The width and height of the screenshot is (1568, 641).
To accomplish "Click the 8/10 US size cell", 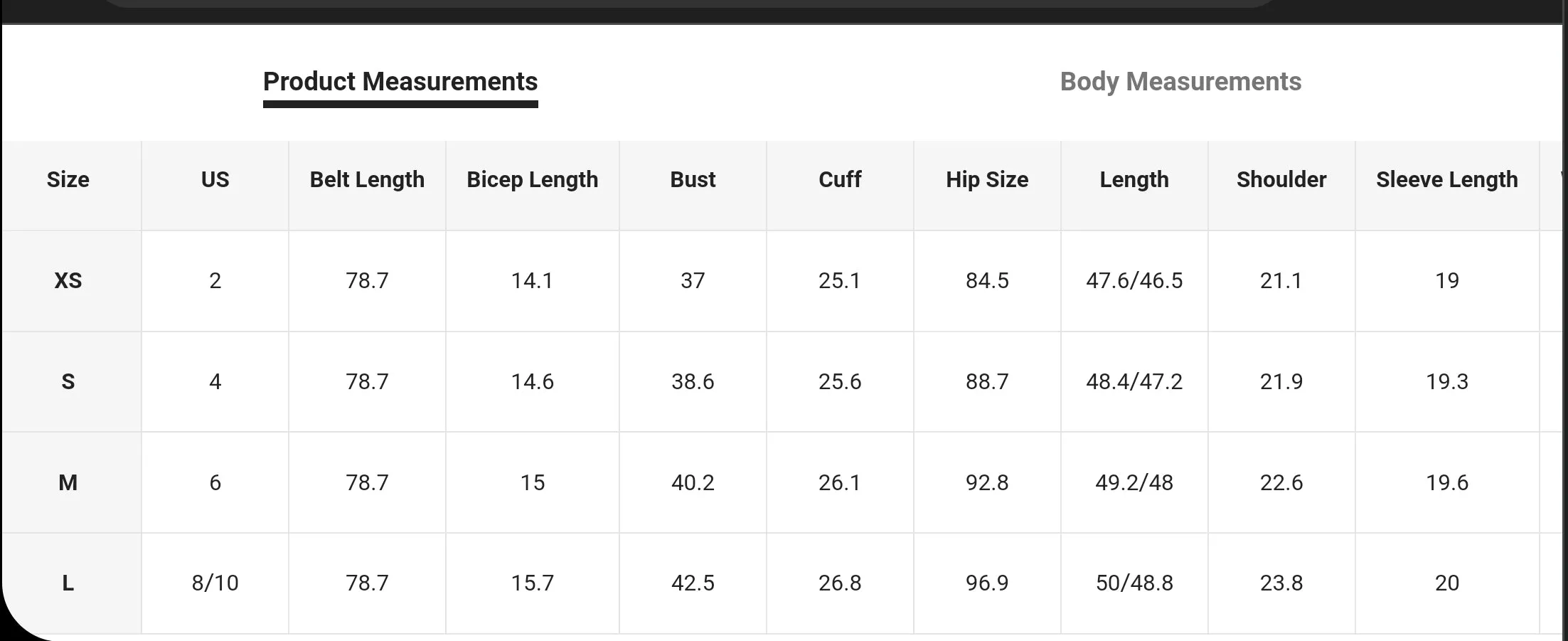I will click(215, 583).
